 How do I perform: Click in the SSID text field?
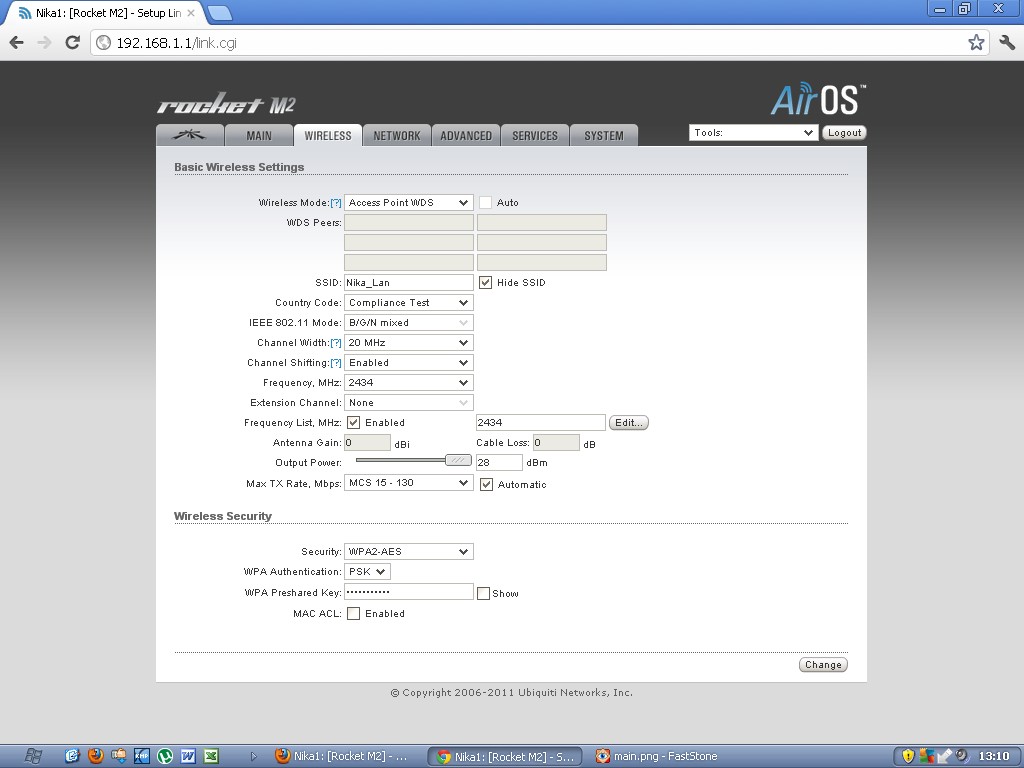(409, 282)
